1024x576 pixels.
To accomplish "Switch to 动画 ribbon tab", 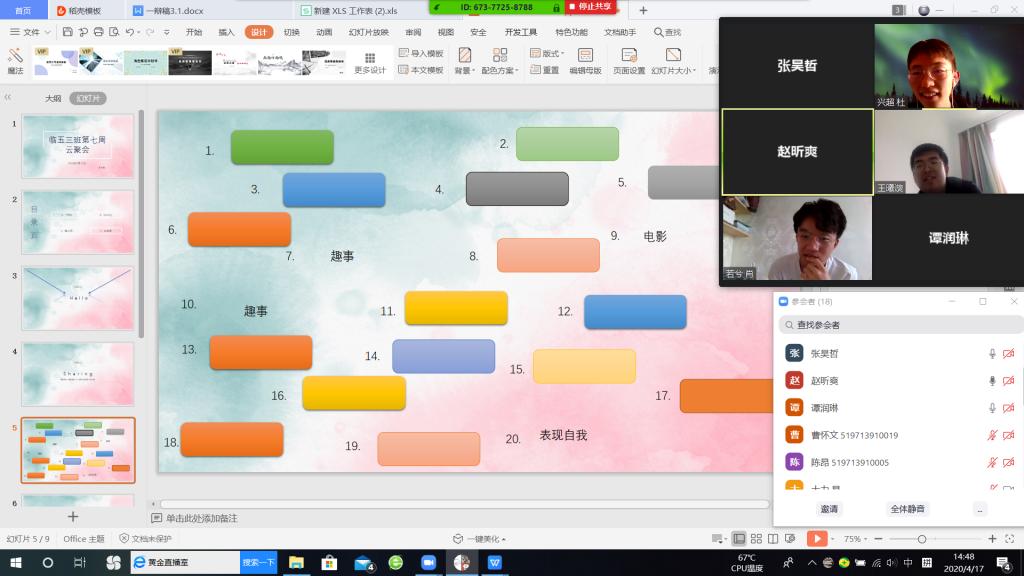I will [x=324, y=32].
